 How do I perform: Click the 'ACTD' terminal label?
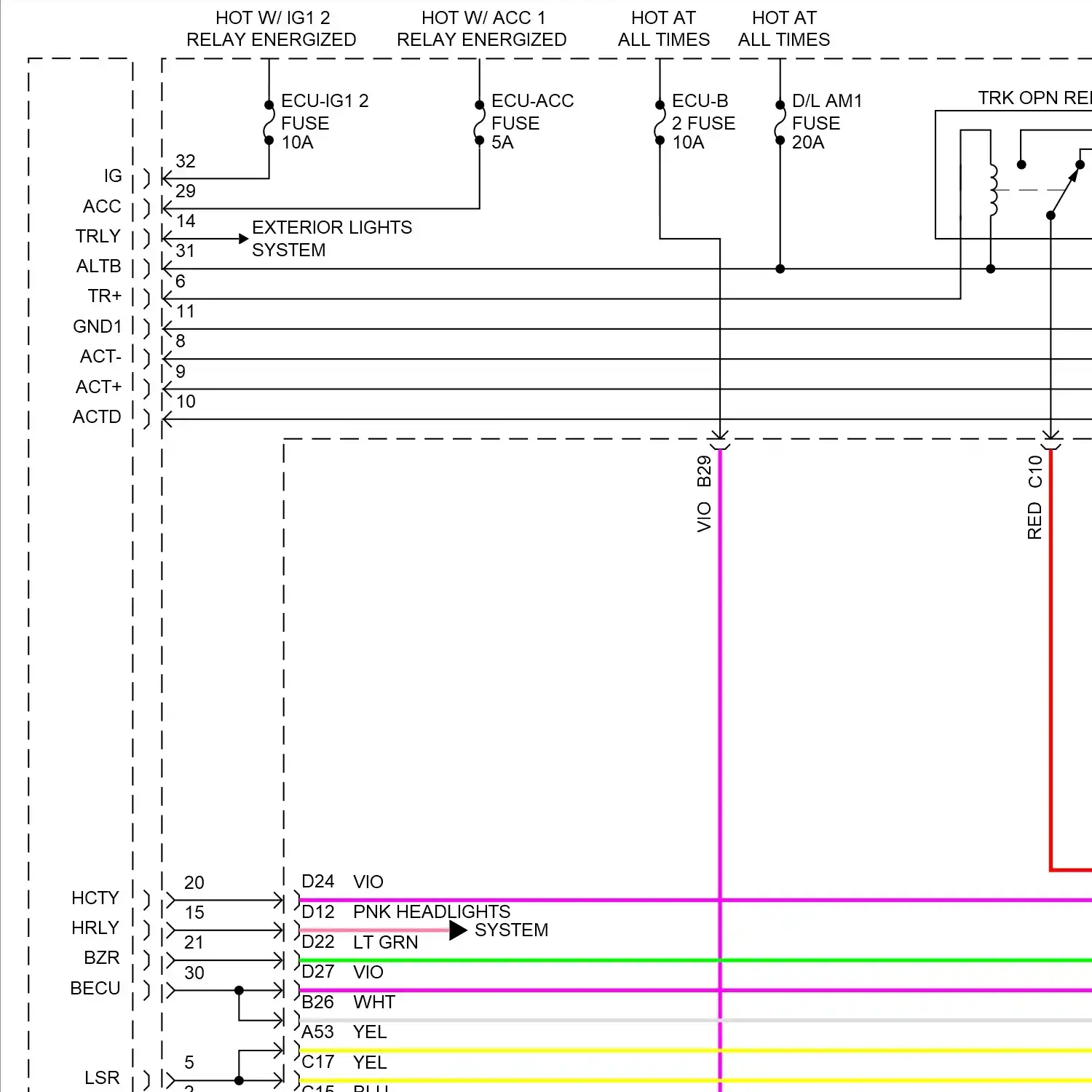click(x=97, y=417)
